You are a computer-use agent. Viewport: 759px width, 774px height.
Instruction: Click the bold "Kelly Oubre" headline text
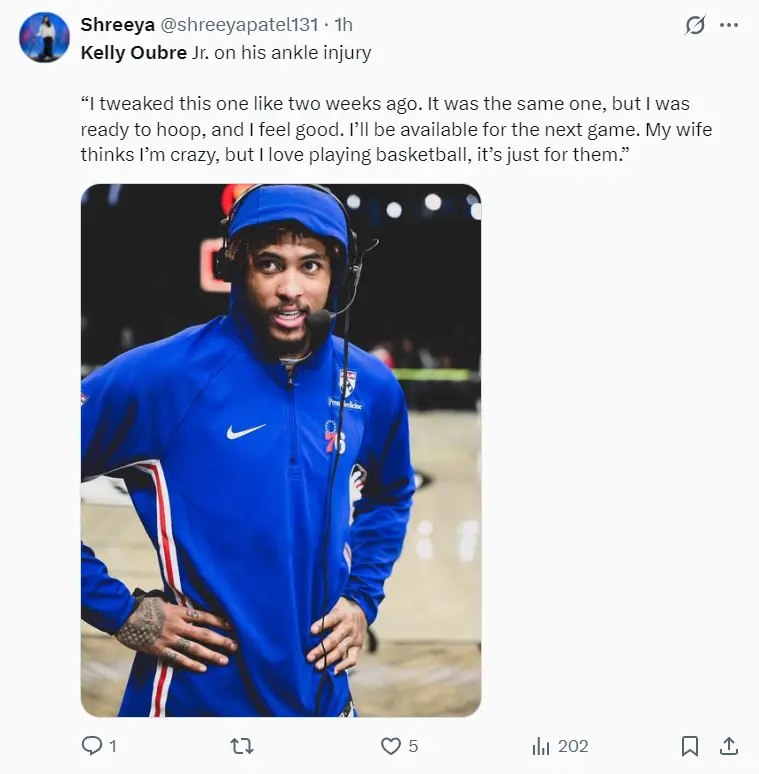[x=133, y=53]
